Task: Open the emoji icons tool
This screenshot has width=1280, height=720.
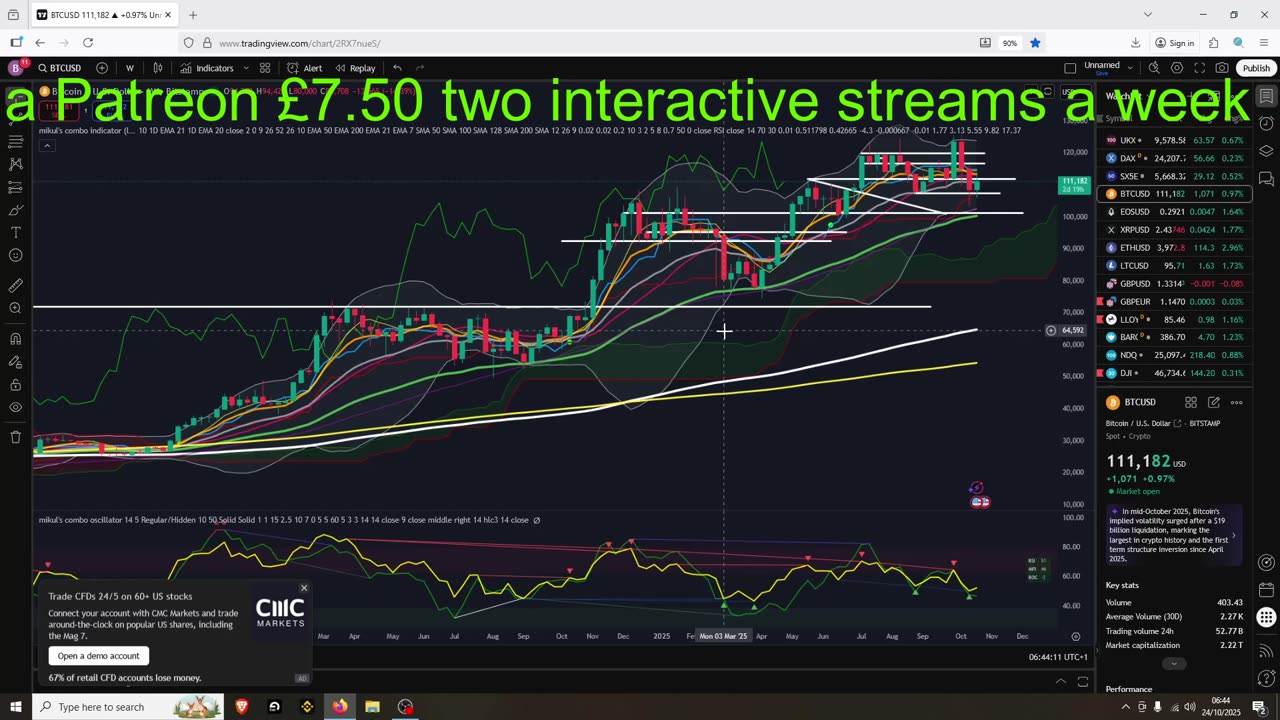Action: click(15, 255)
